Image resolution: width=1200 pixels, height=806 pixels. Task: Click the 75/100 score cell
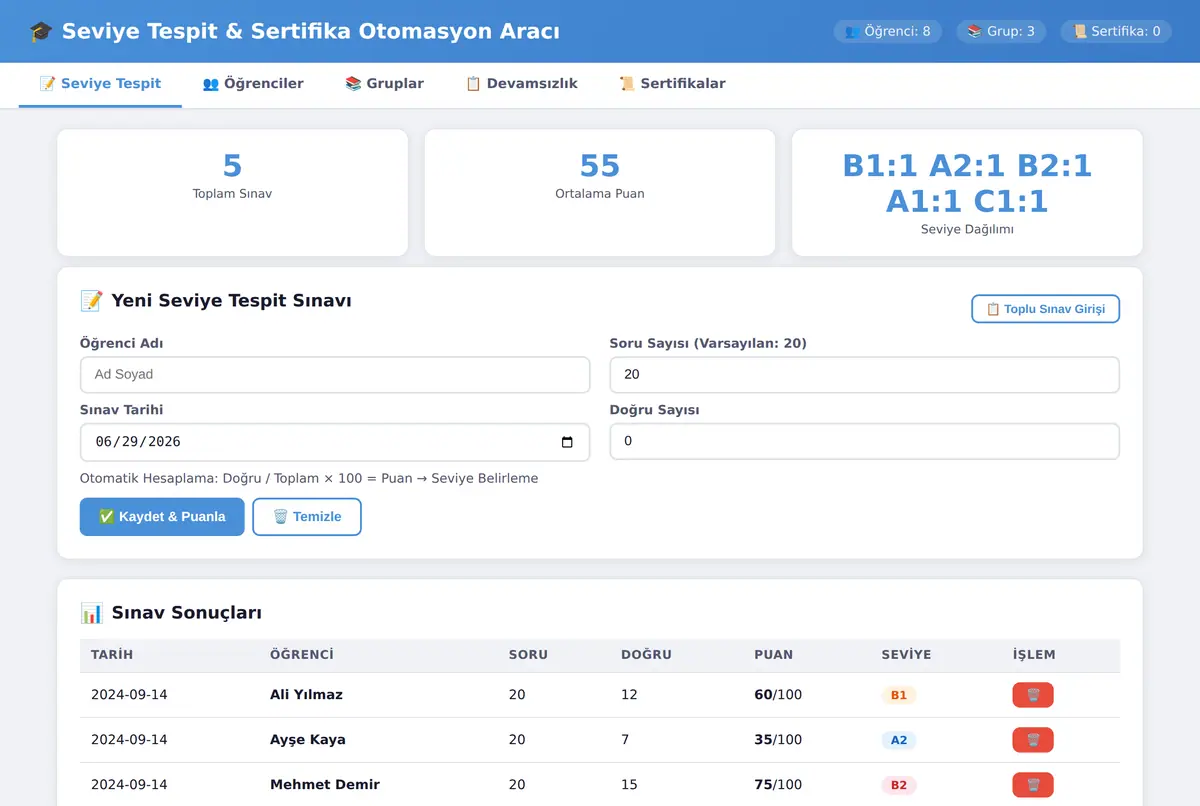click(x=778, y=785)
